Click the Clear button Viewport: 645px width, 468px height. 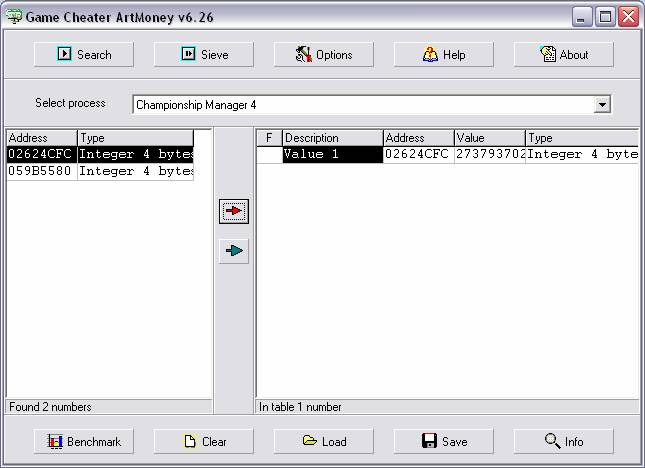click(x=204, y=441)
